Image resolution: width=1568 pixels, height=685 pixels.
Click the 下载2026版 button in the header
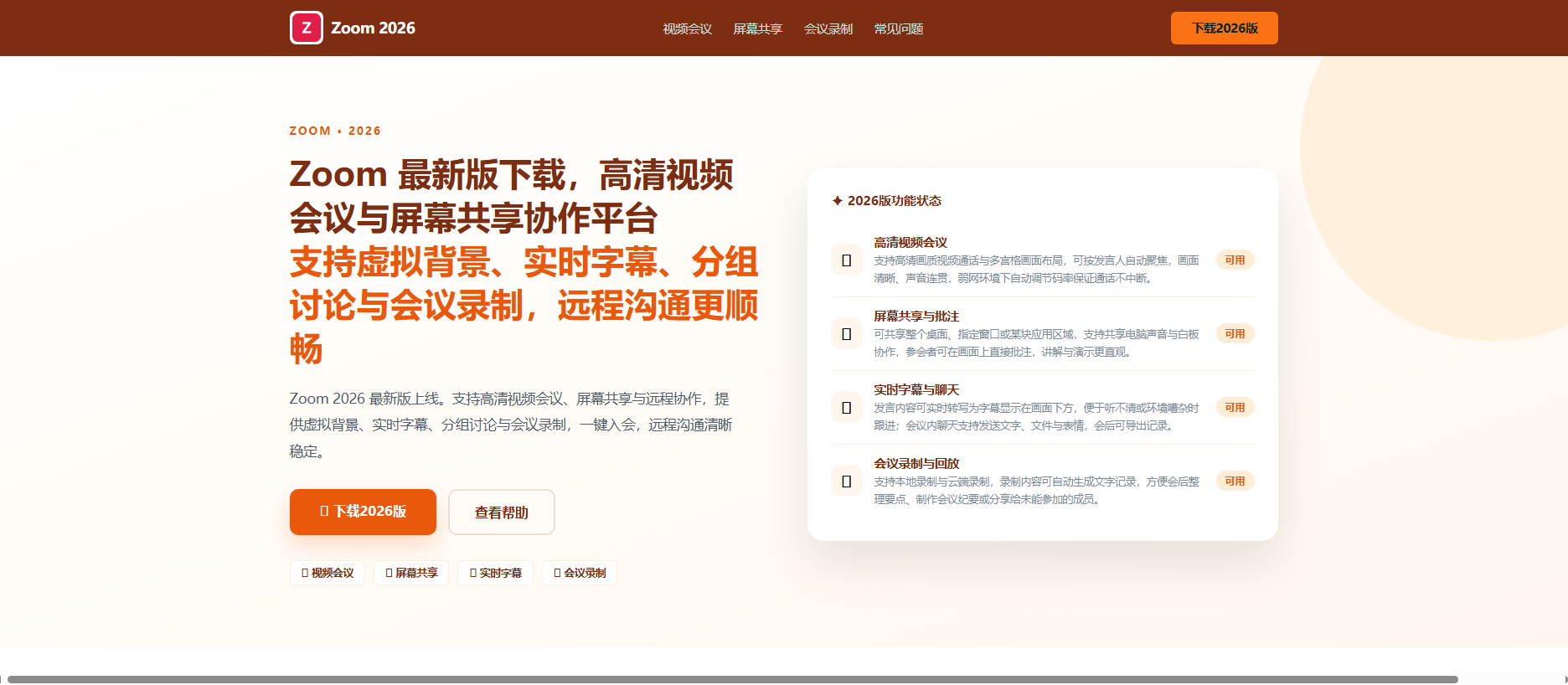point(1225,28)
